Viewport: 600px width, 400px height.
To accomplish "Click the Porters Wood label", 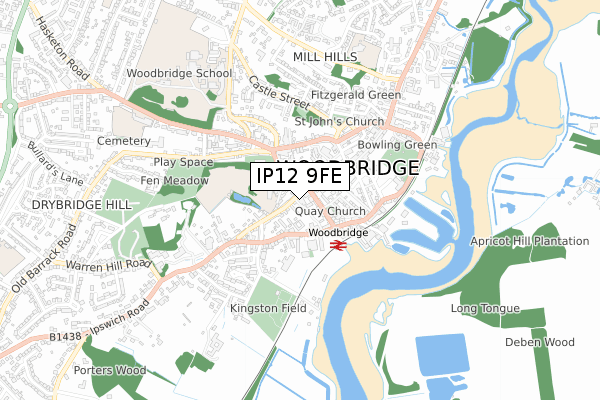I will 110,371.
